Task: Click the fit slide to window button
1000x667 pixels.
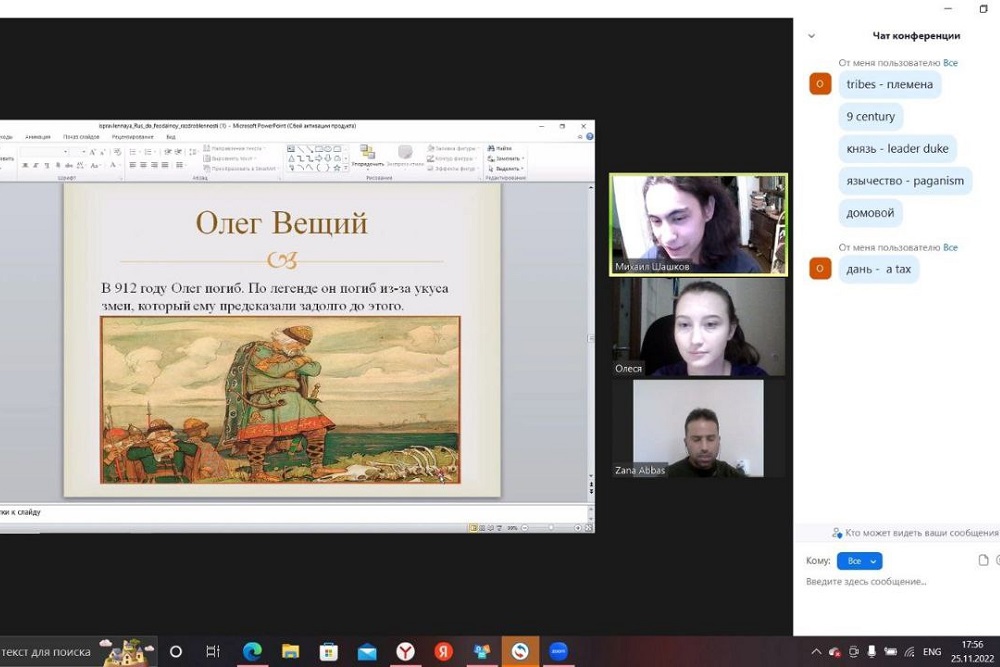Action: click(x=589, y=527)
